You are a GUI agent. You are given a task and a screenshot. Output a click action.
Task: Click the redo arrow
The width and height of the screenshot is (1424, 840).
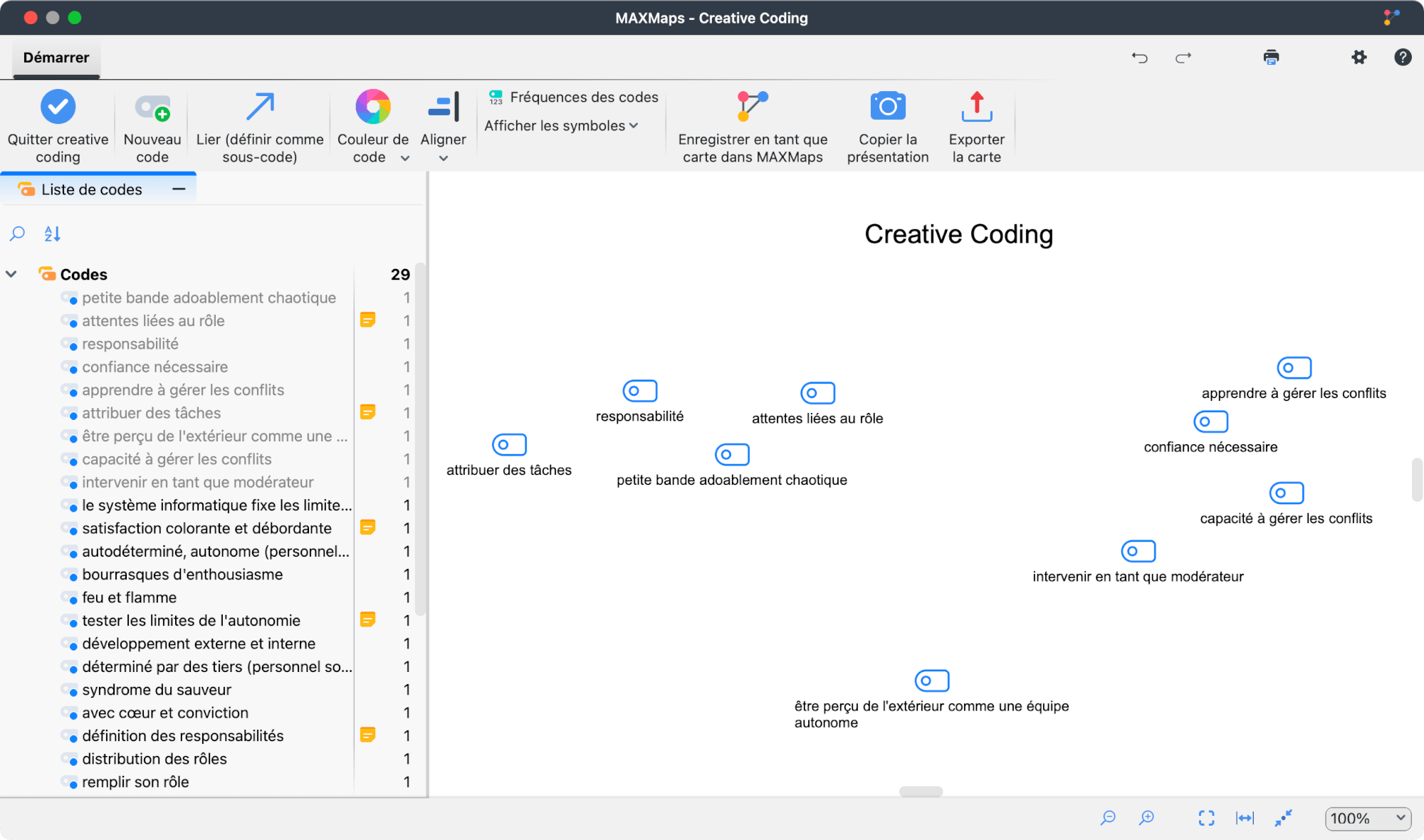[x=1183, y=58]
